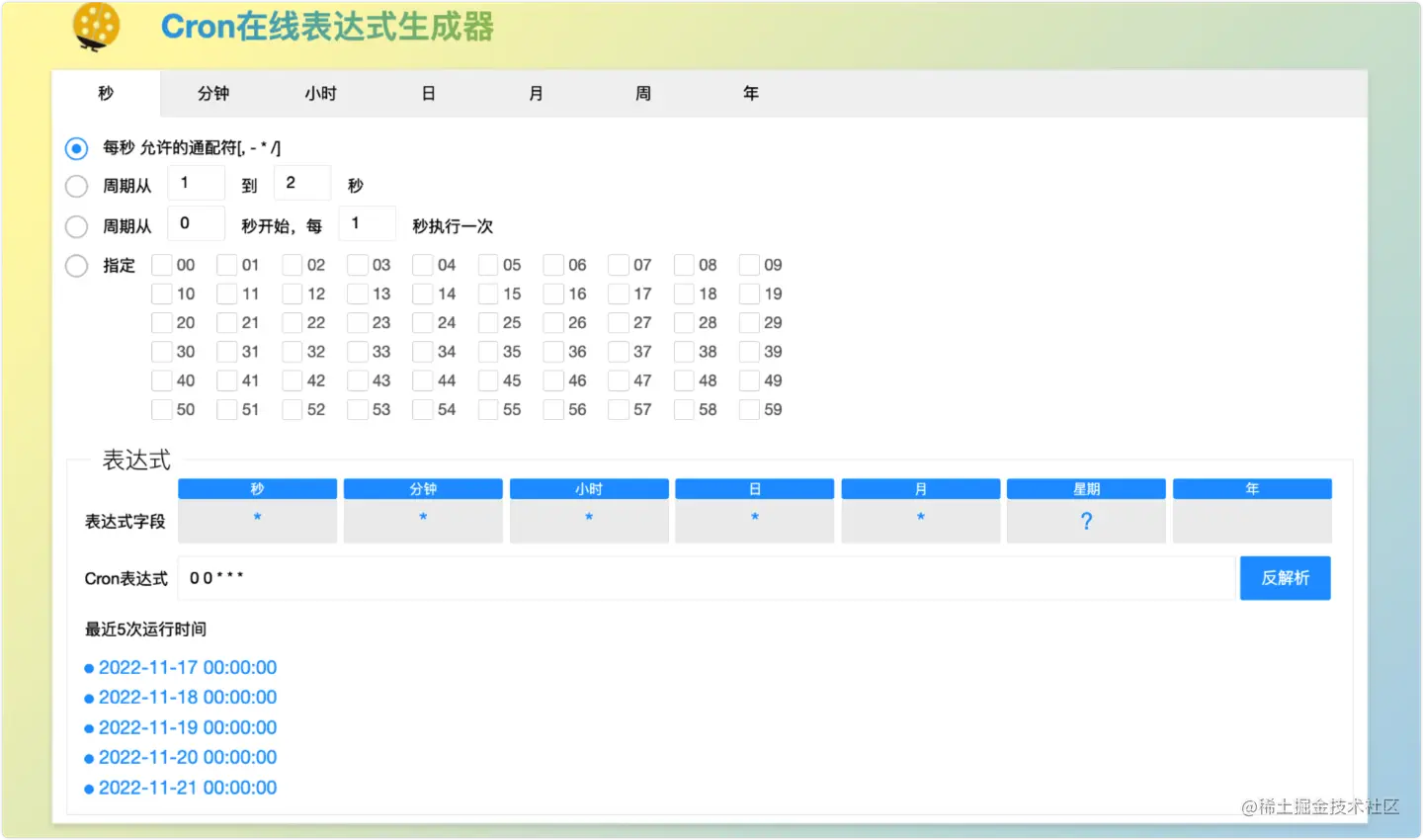
Task: Open the 秒 (seconds) tab
Action: pos(106,93)
